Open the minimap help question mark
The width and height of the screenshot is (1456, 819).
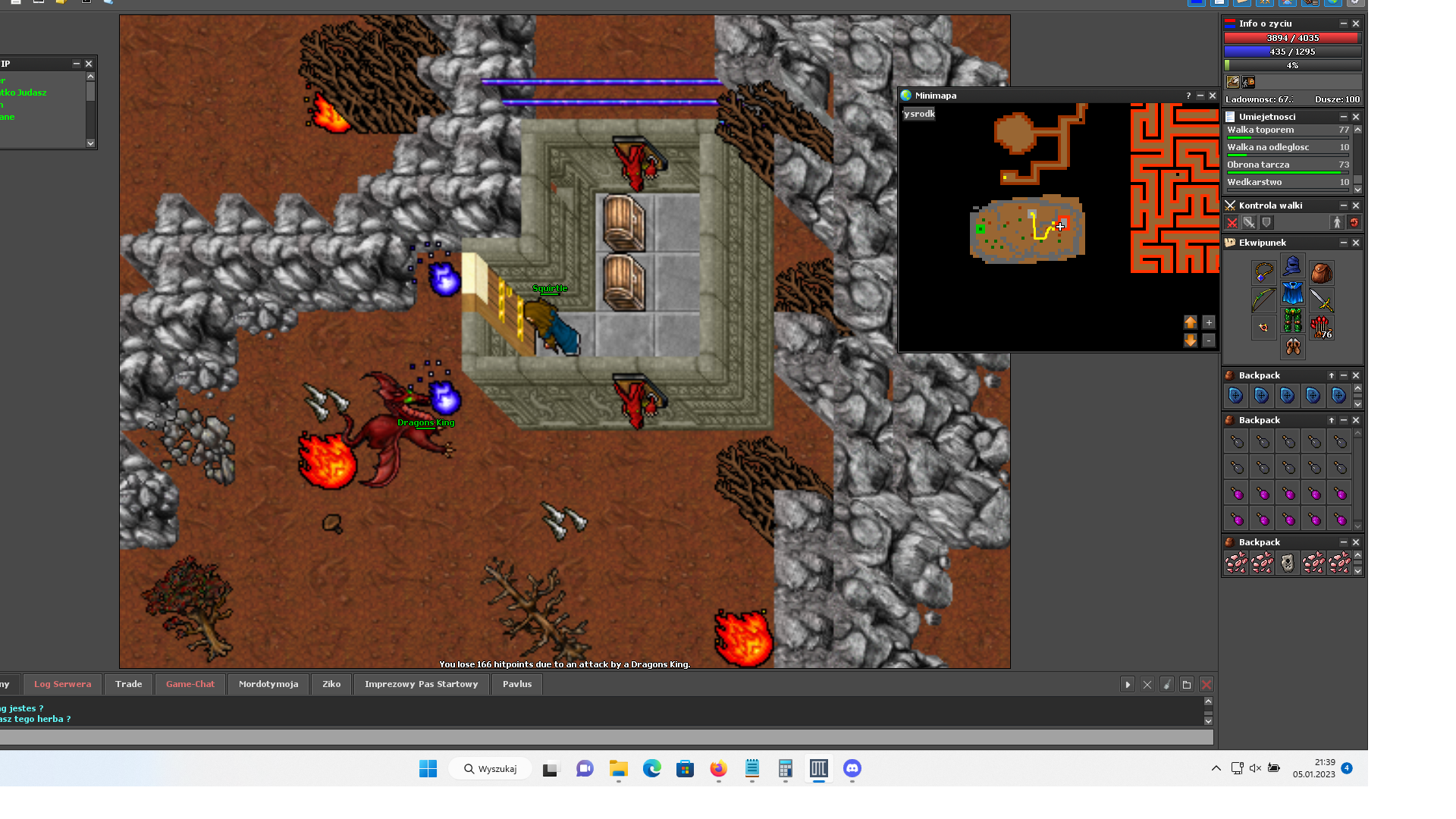1188,96
